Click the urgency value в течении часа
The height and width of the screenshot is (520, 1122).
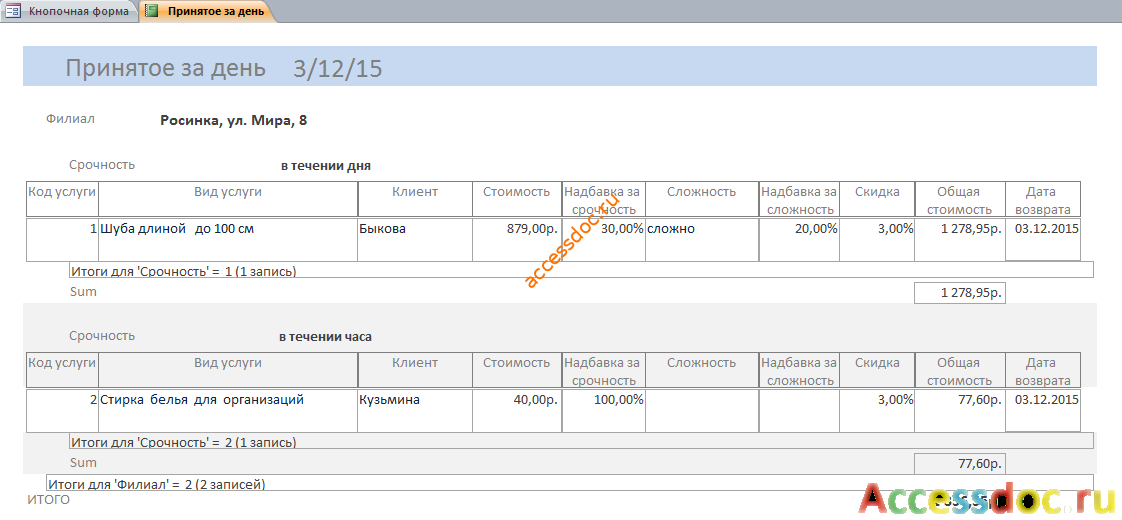(x=326, y=336)
